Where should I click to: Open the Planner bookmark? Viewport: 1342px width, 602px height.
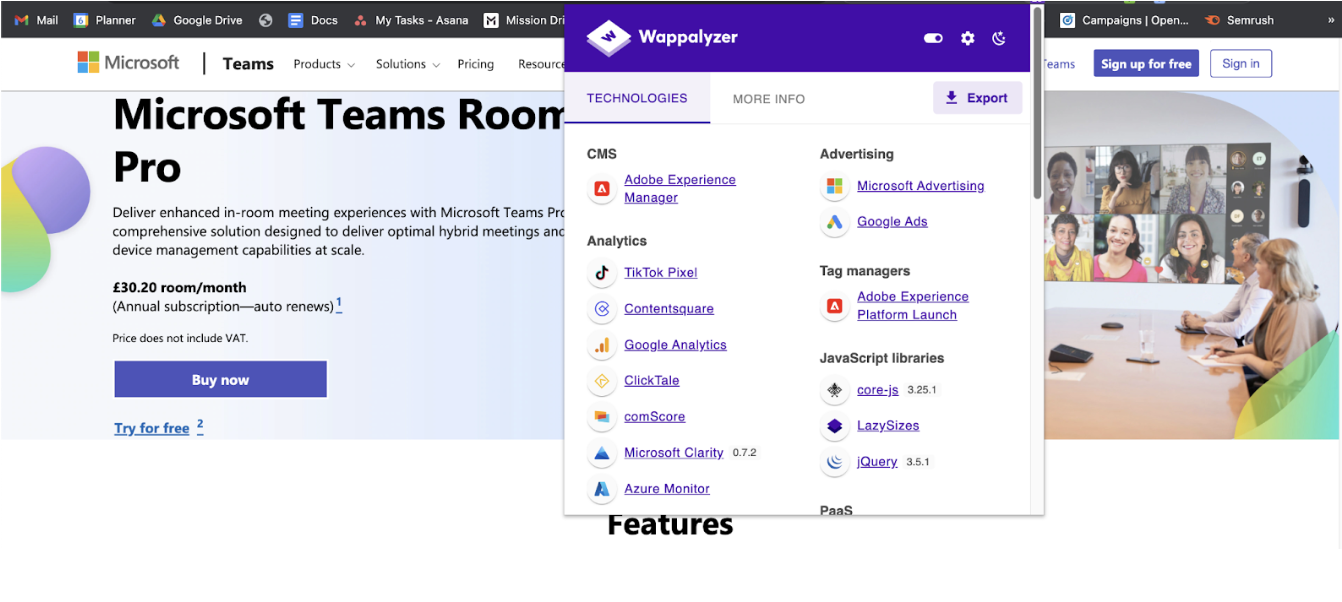105,20
